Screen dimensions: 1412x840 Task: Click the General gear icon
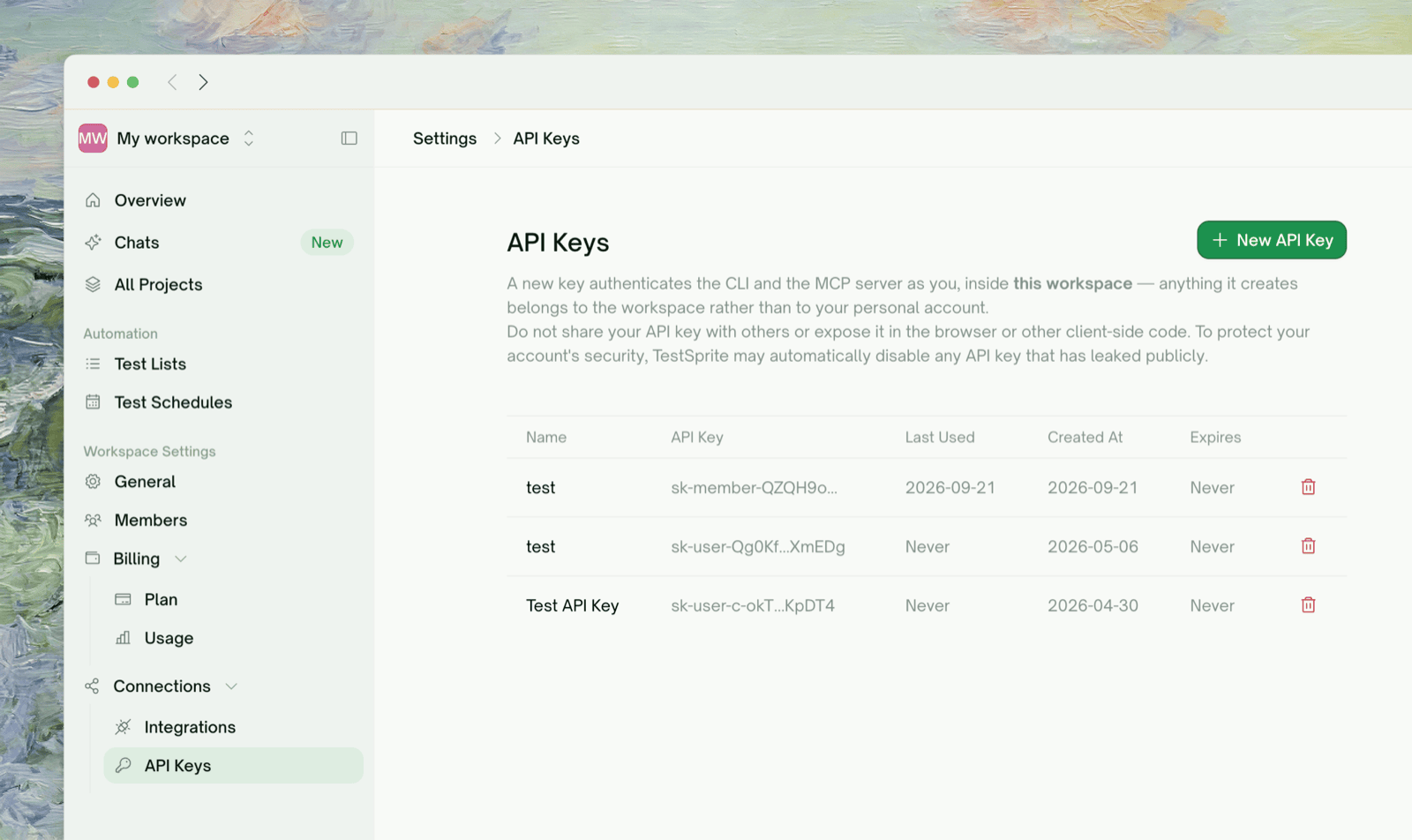[93, 482]
